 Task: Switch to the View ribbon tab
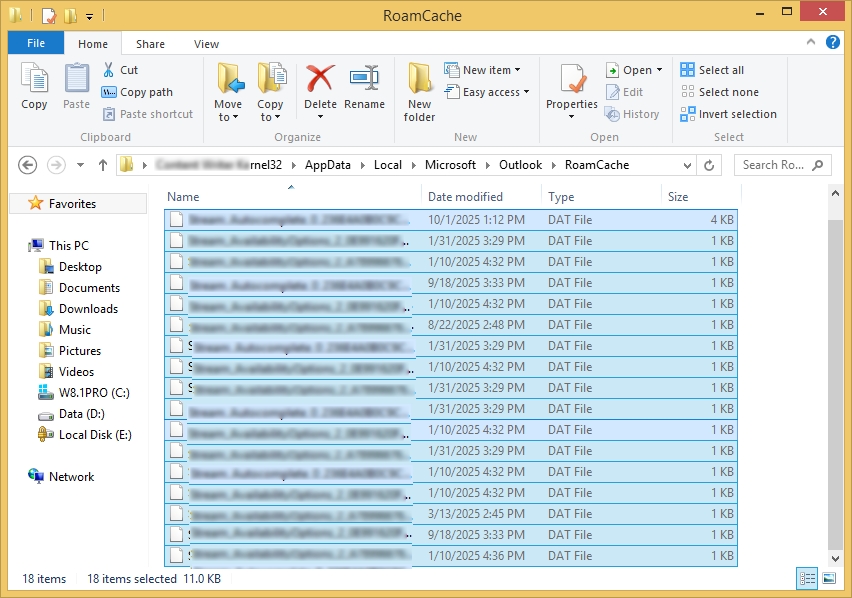tap(206, 44)
